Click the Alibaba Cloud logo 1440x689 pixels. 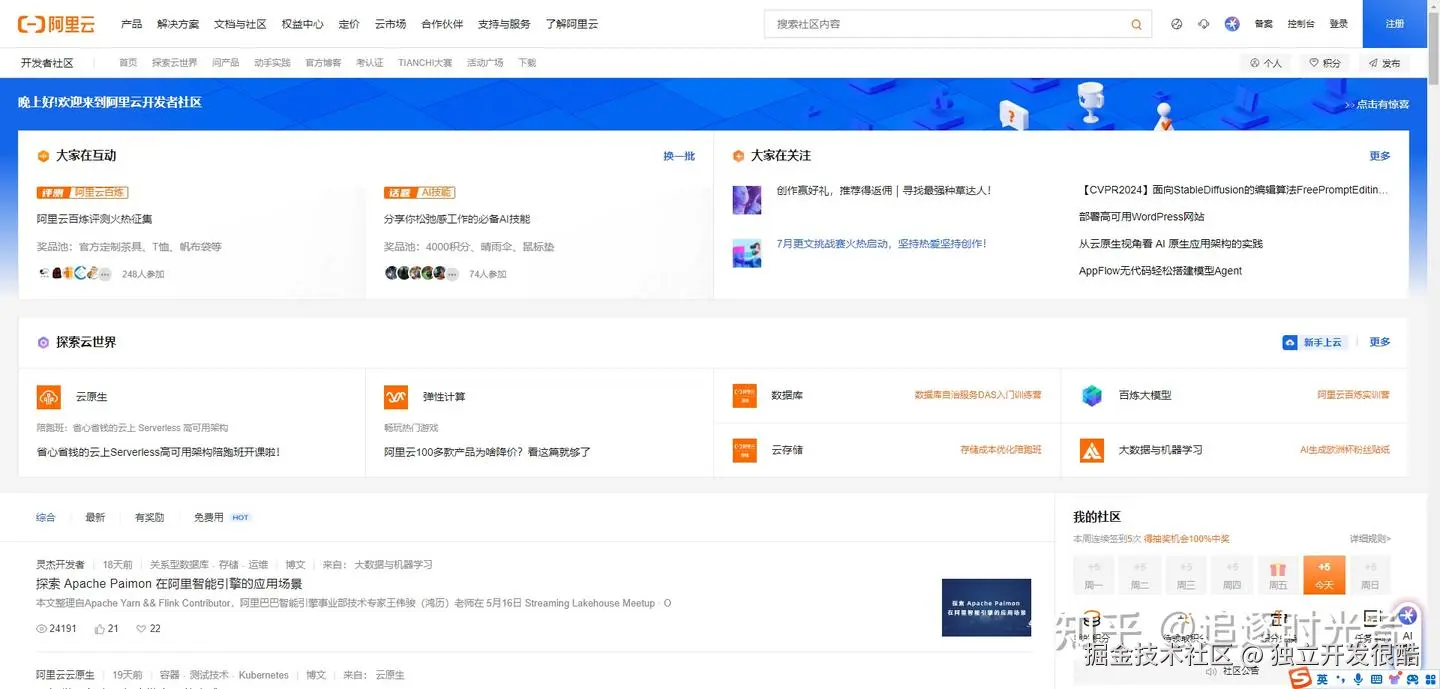coord(56,24)
